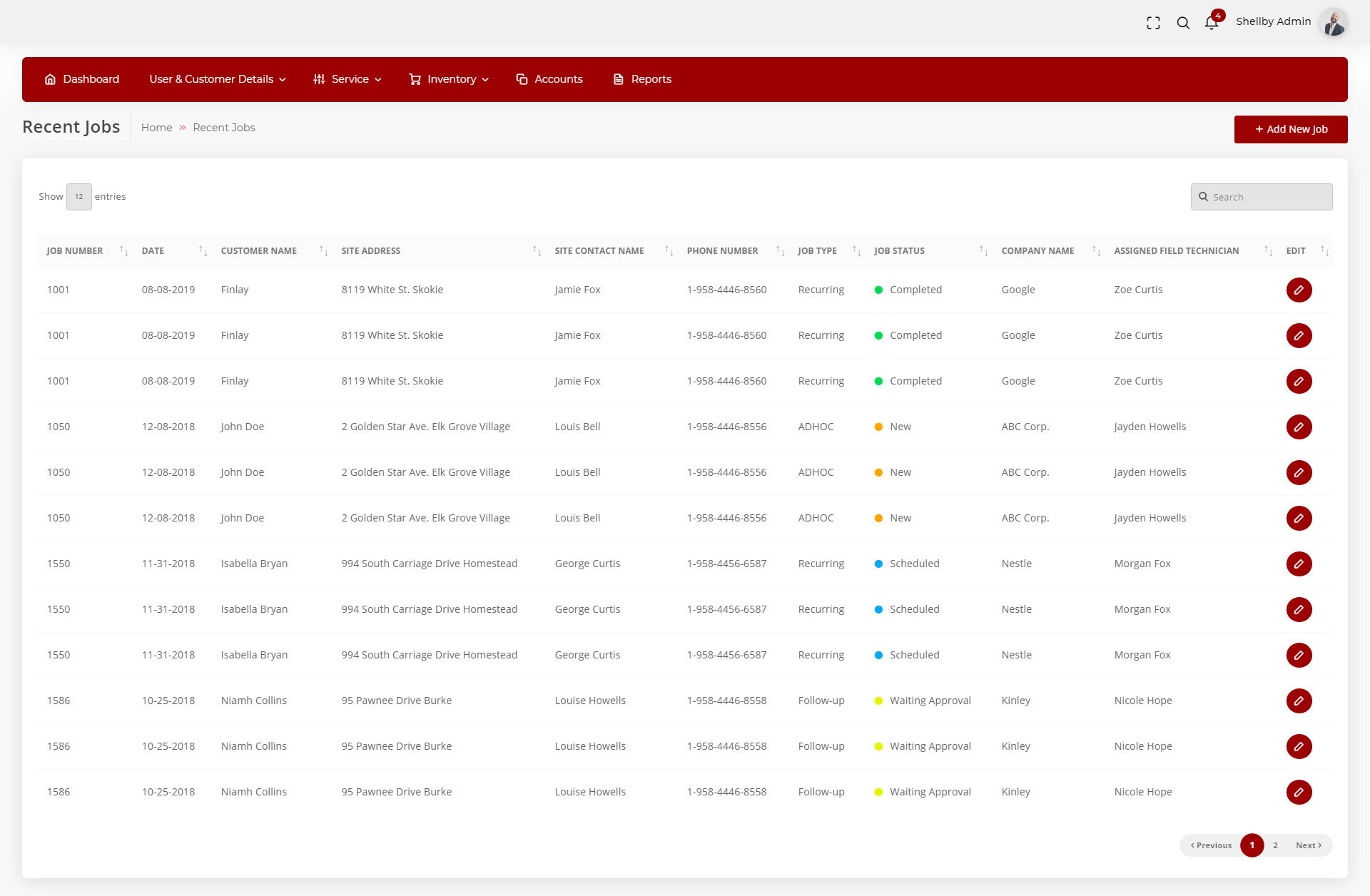Expand User & Customer Details menu
The image size is (1370, 896).
point(218,79)
